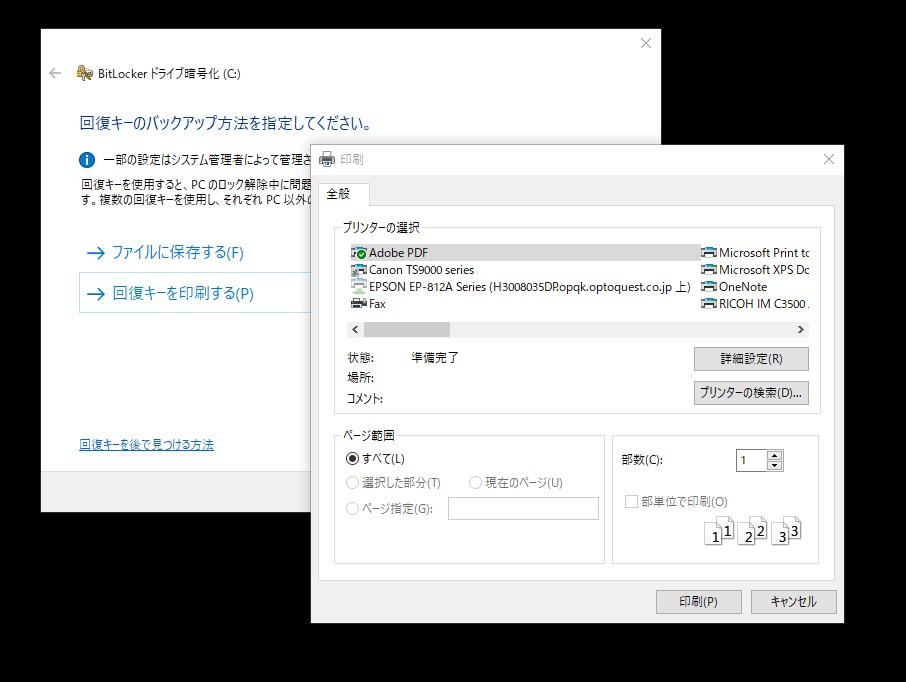Pick the Microsoft XPS Document printer icon
Screen dimensions: 906x682
tap(709, 270)
